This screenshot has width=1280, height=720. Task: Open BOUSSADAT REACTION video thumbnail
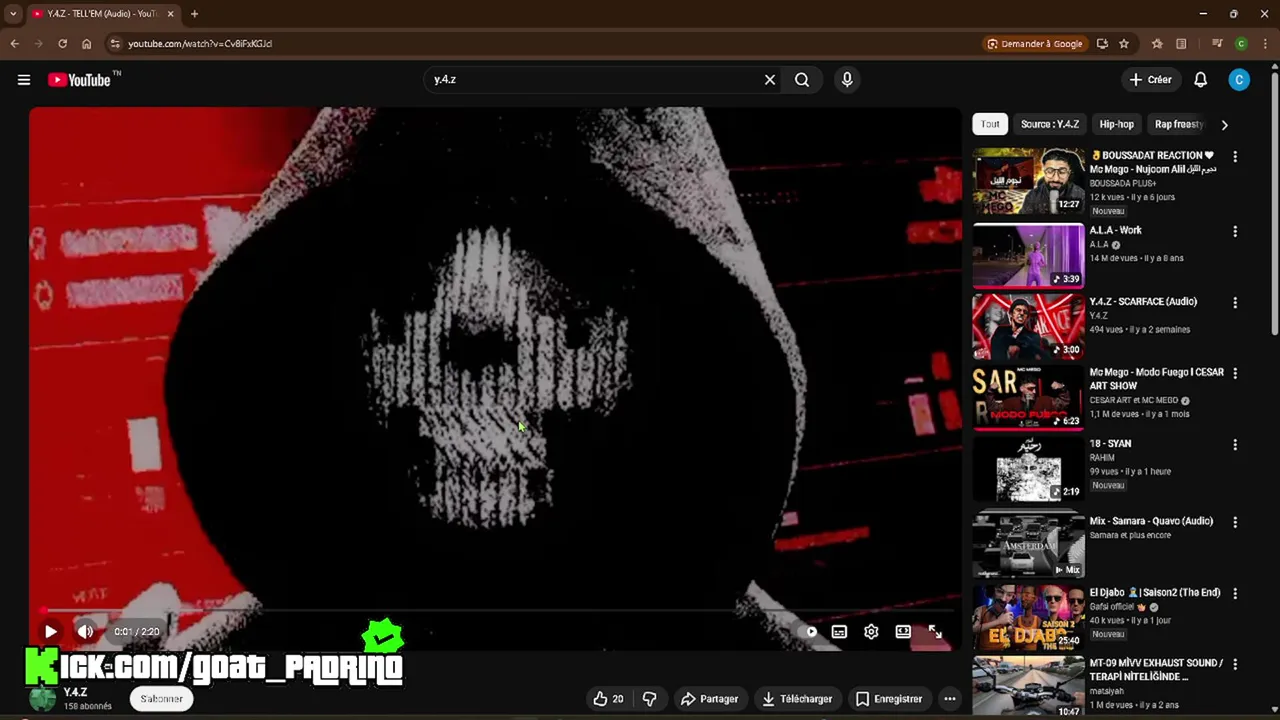1028,181
